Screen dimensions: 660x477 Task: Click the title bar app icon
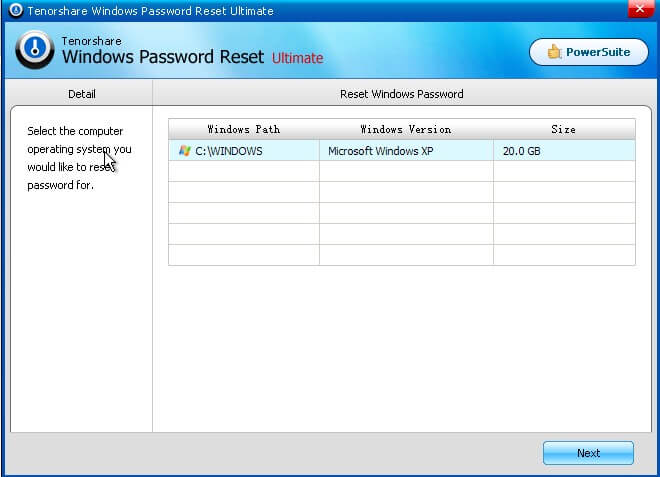tap(16, 10)
